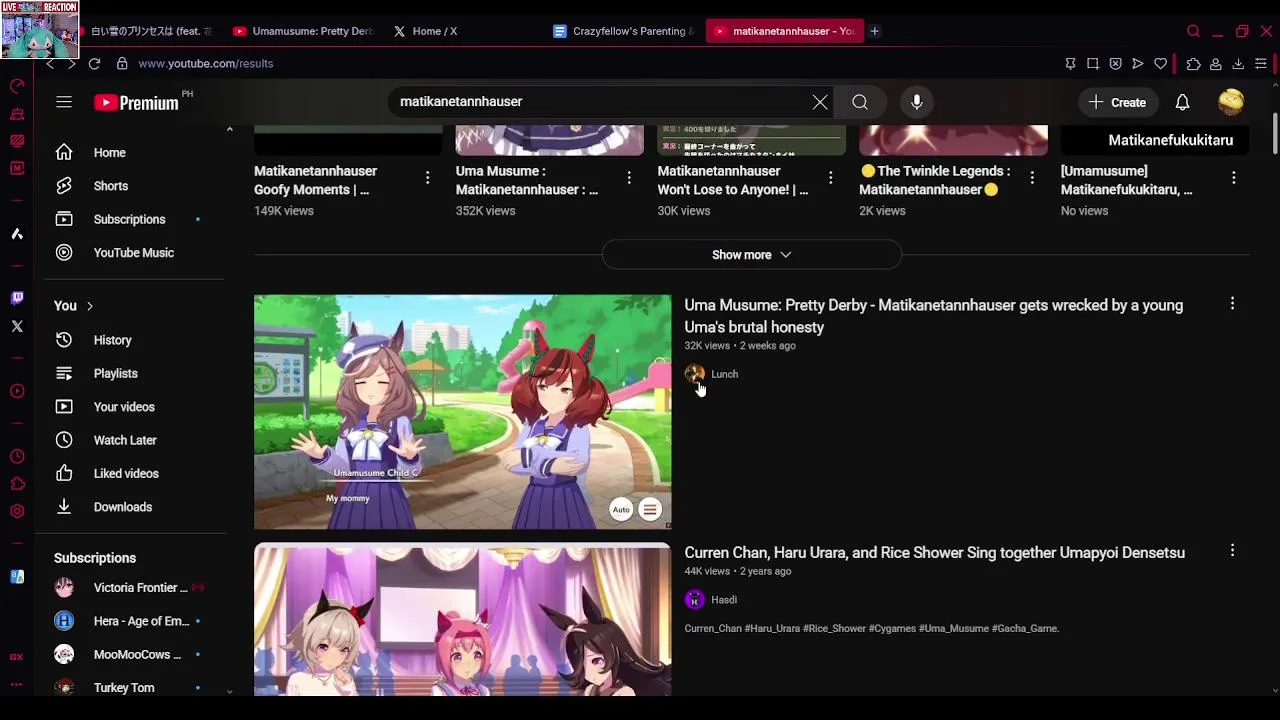Click the browser tab search magnifier icon

(1193, 31)
